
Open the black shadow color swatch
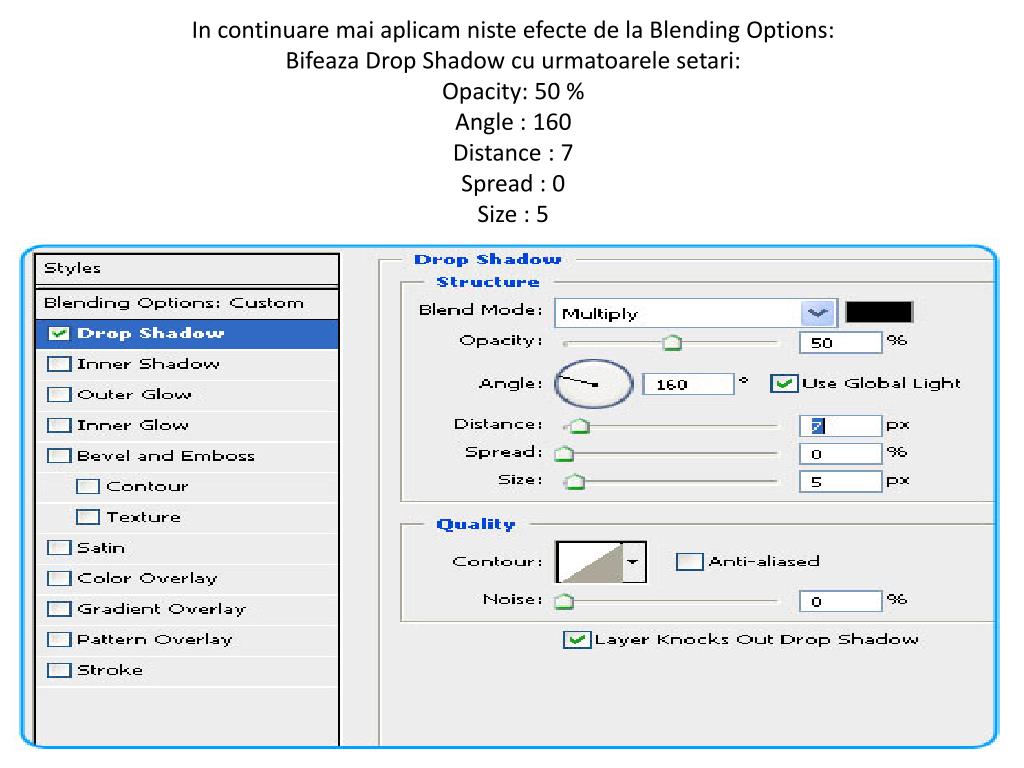pos(879,312)
